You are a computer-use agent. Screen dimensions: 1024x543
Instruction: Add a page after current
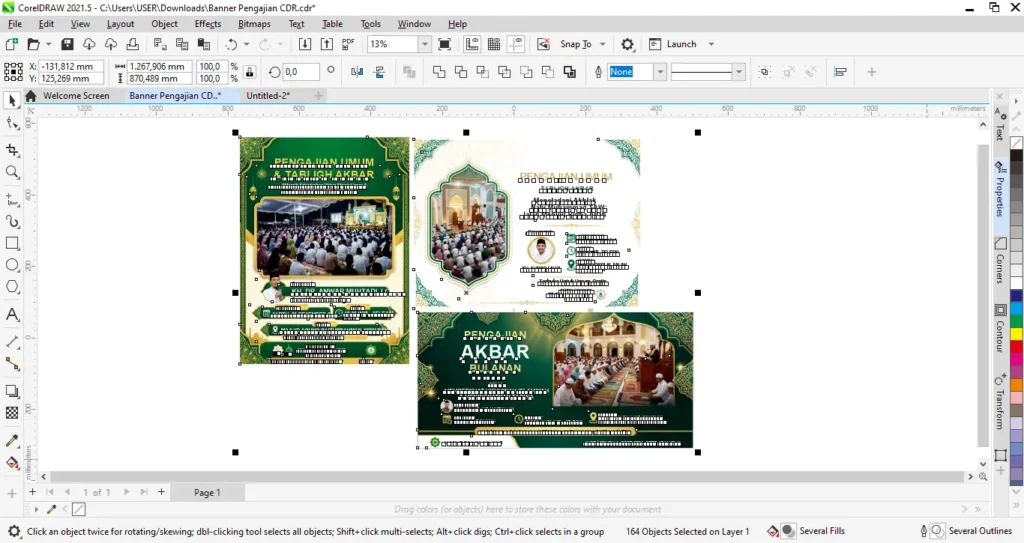coord(161,492)
